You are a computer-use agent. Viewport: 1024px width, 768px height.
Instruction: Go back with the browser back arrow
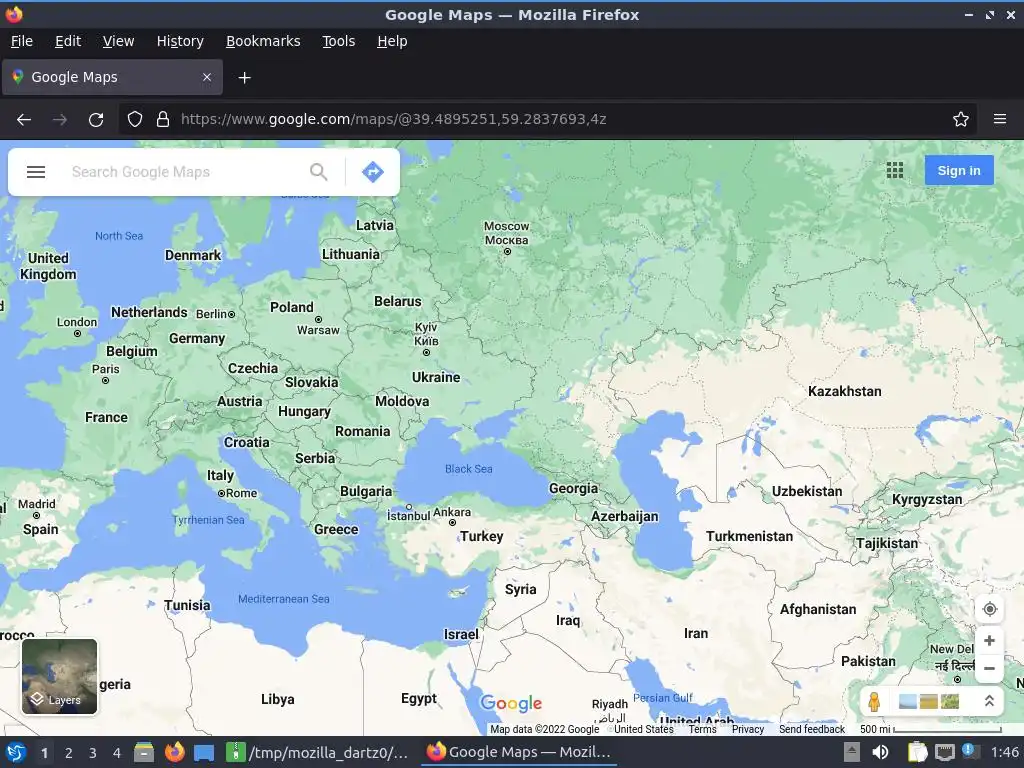(x=24, y=120)
